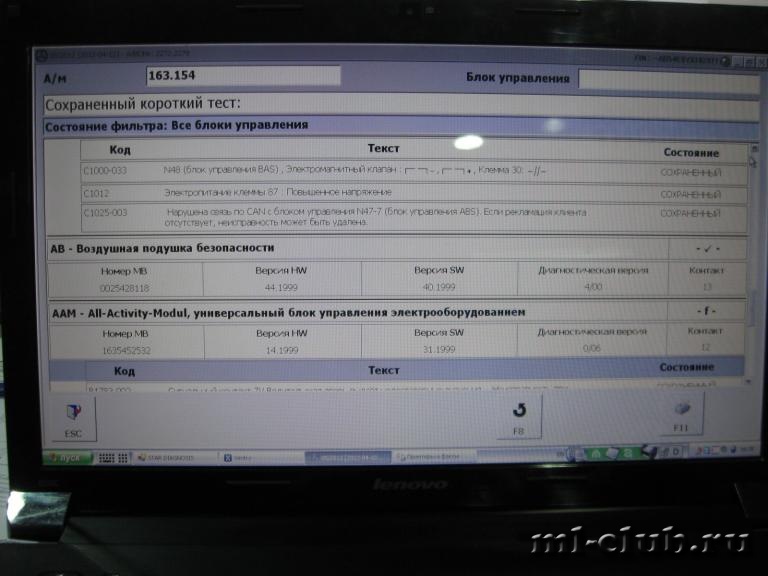The height and width of the screenshot is (576, 768).
Task: Click the Сохраненный короткий тест heading
Action: coord(143,104)
